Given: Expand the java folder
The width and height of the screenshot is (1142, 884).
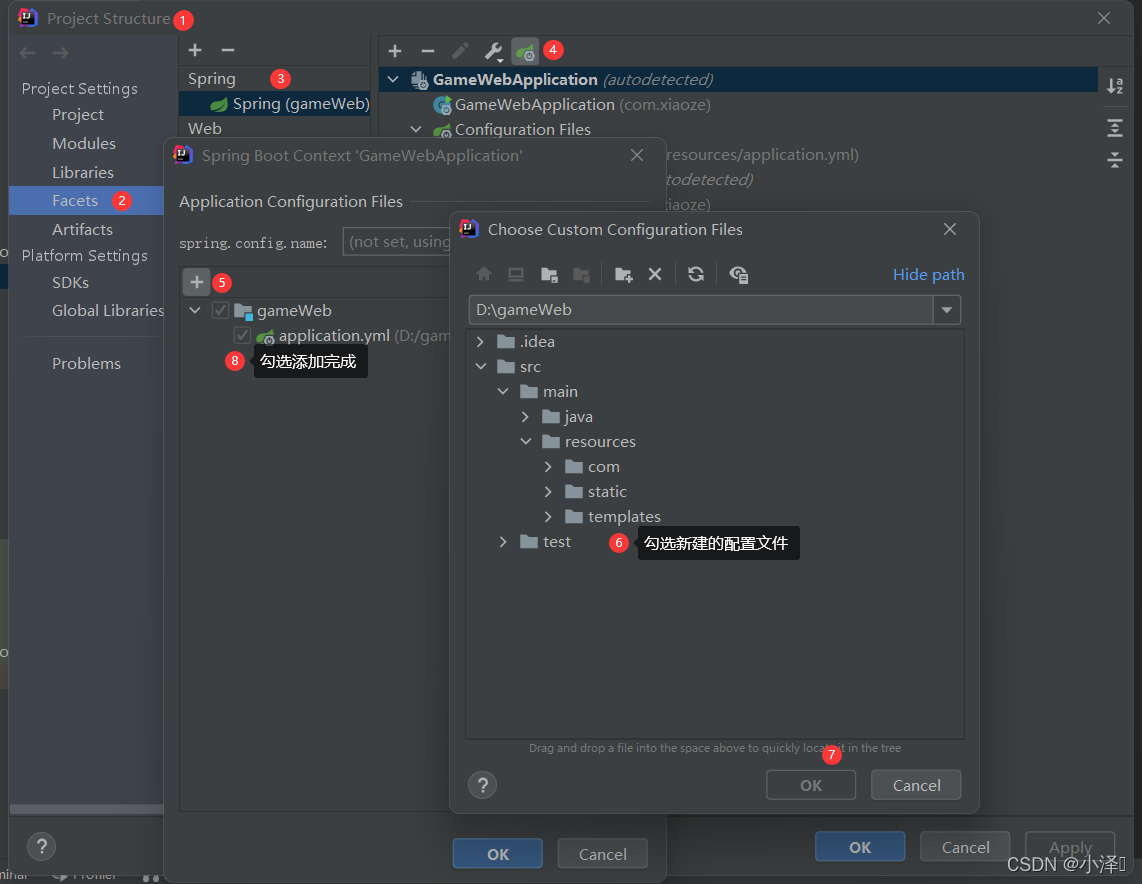Looking at the screenshot, I should [525, 417].
